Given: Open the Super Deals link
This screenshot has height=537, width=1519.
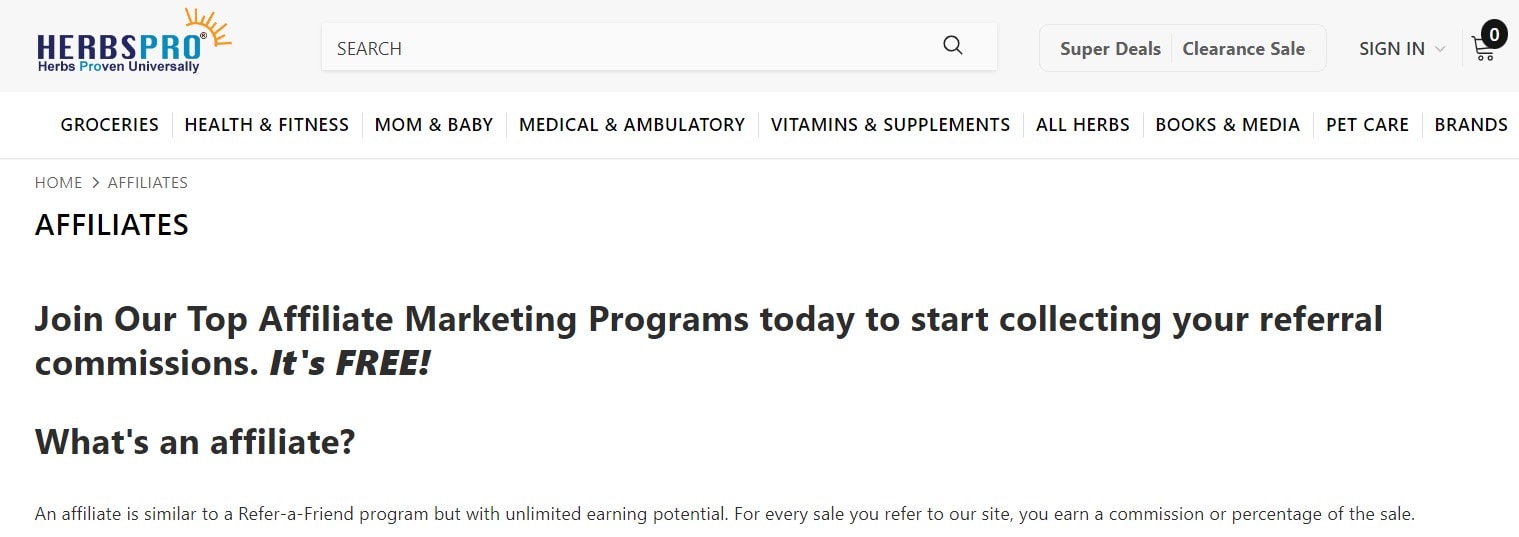Looking at the screenshot, I should click(x=1110, y=48).
